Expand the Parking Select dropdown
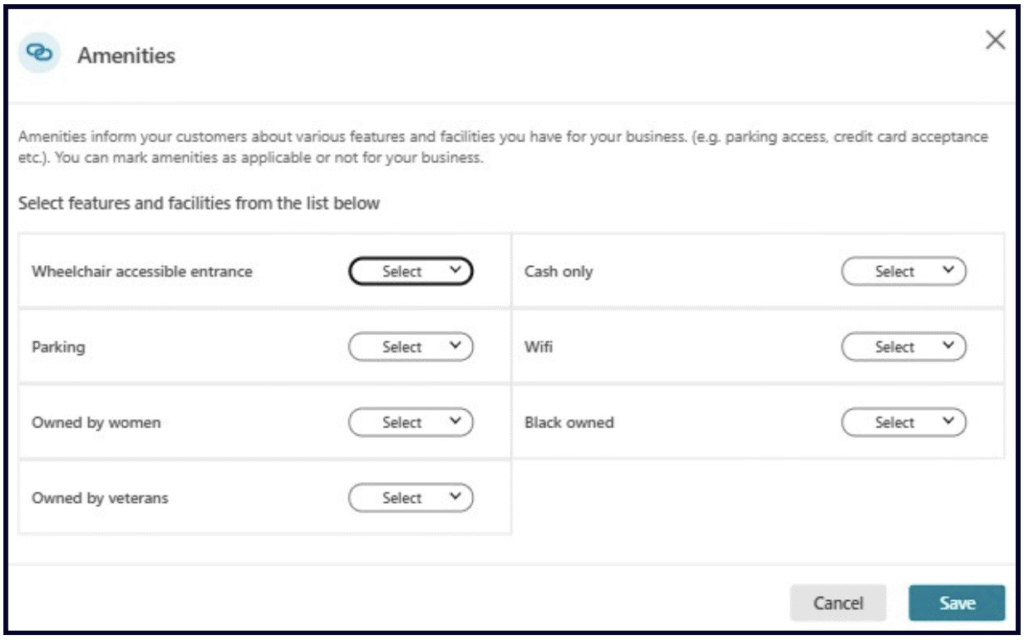Image resolution: width=1024 pixels, height=640 pixels. coord(410,347)
